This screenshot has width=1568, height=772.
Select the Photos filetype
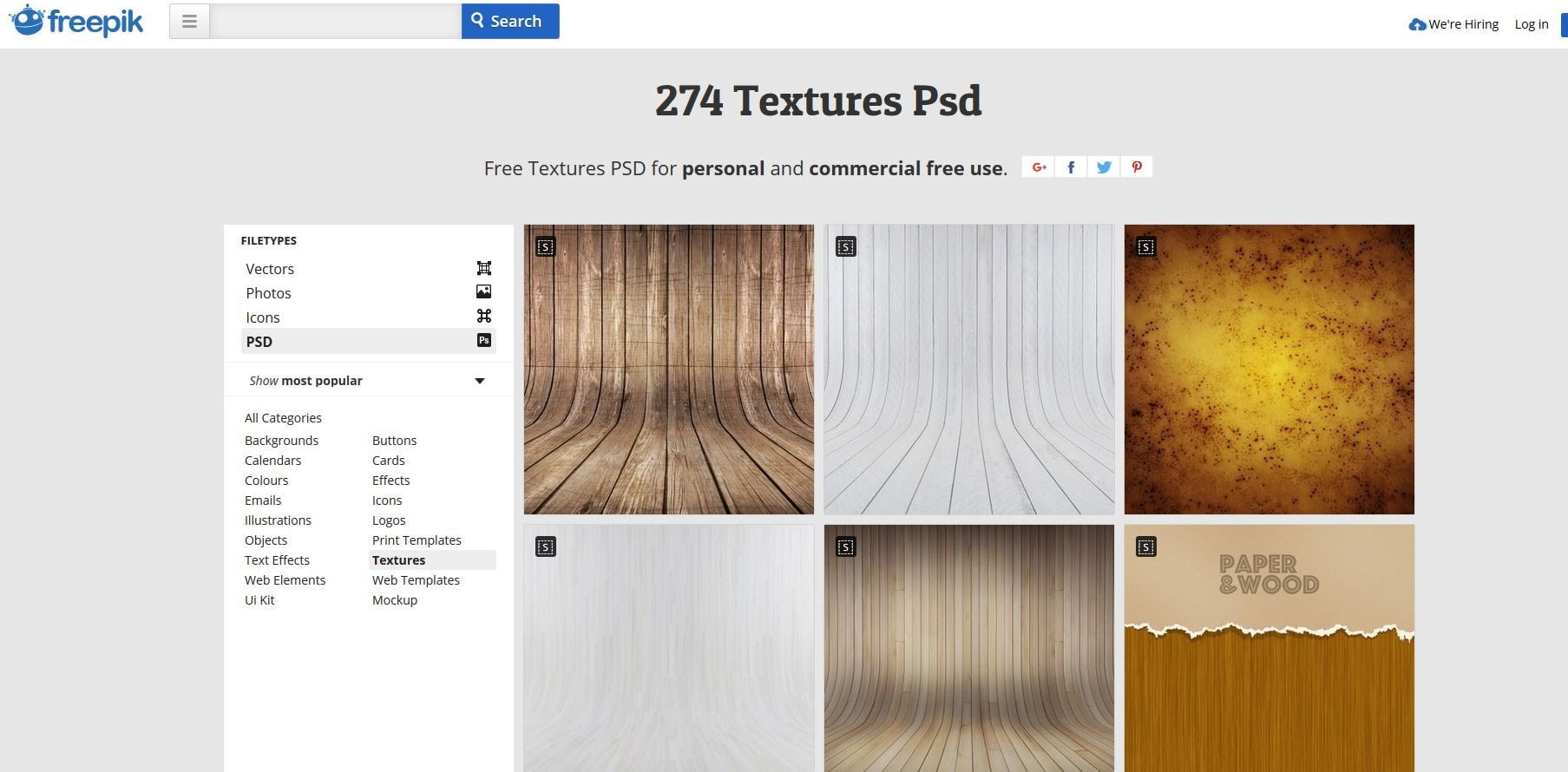368,293
